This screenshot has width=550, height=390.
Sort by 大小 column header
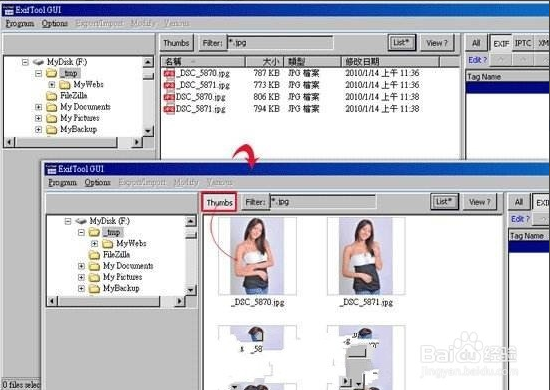(264, 62)
